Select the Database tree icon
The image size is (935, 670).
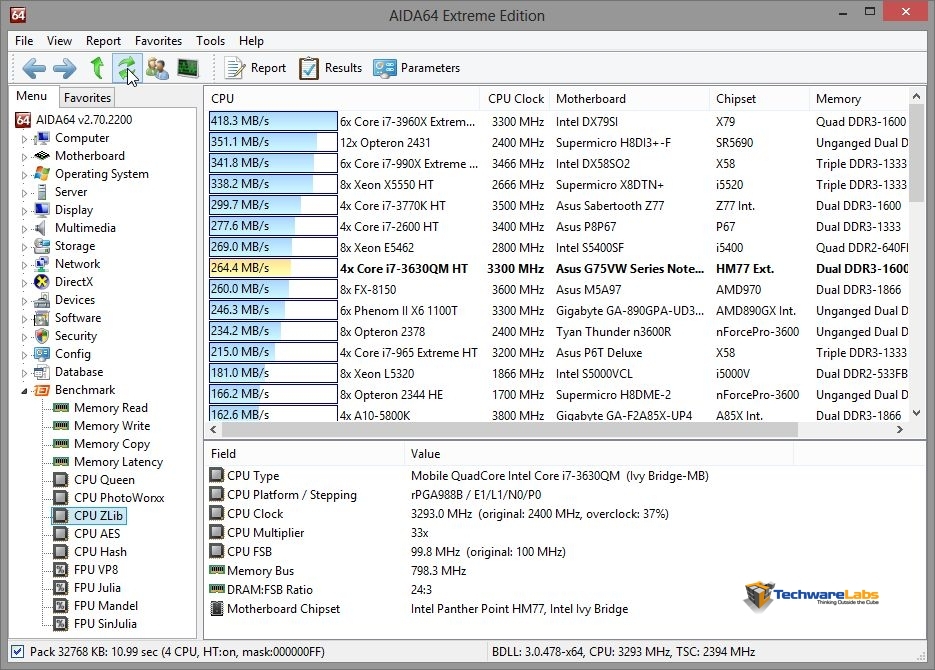42,372
